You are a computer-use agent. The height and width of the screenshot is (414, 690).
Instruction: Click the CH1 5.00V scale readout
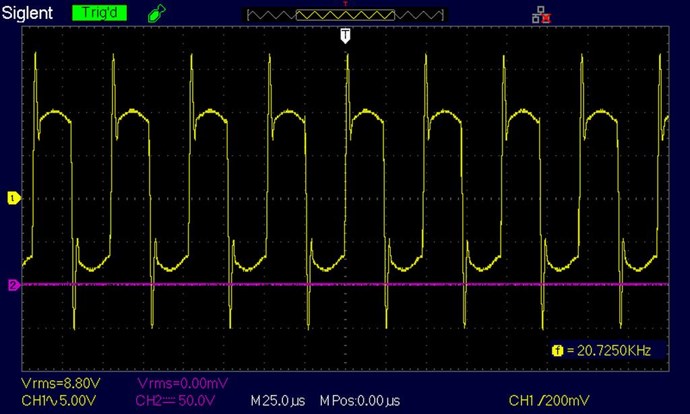point(59,401)
